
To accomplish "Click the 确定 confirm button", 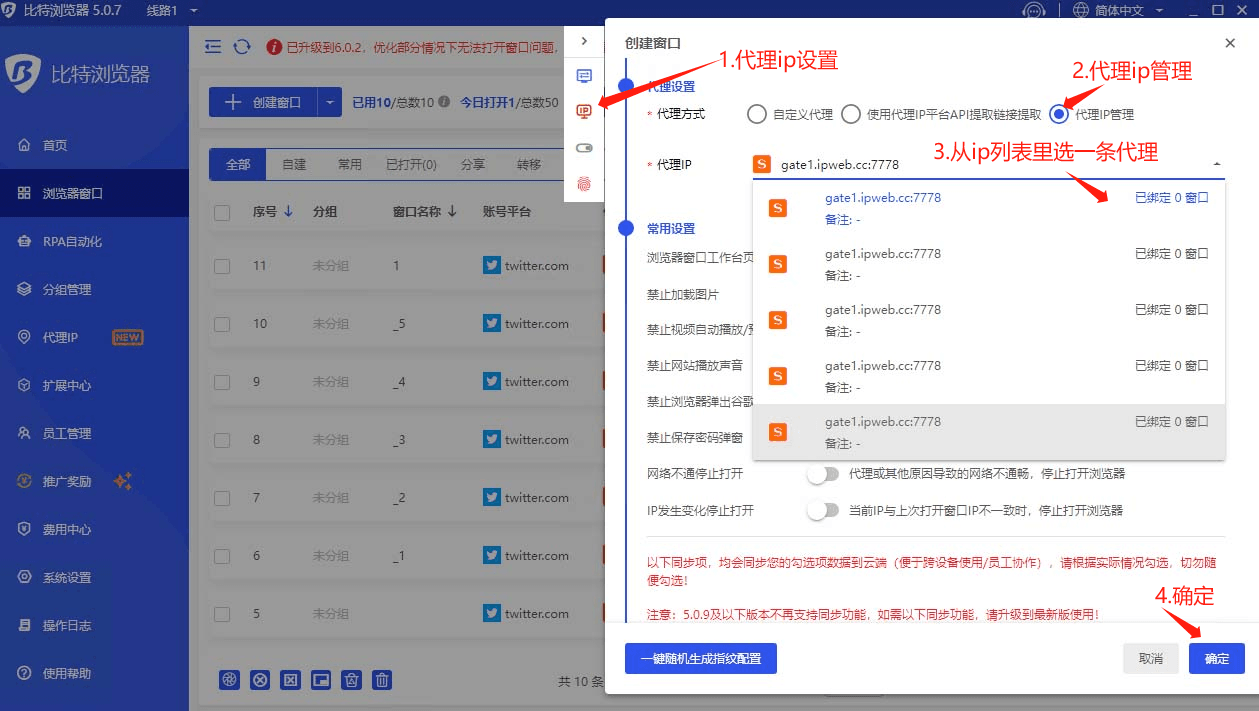I will pos(1216,658).
